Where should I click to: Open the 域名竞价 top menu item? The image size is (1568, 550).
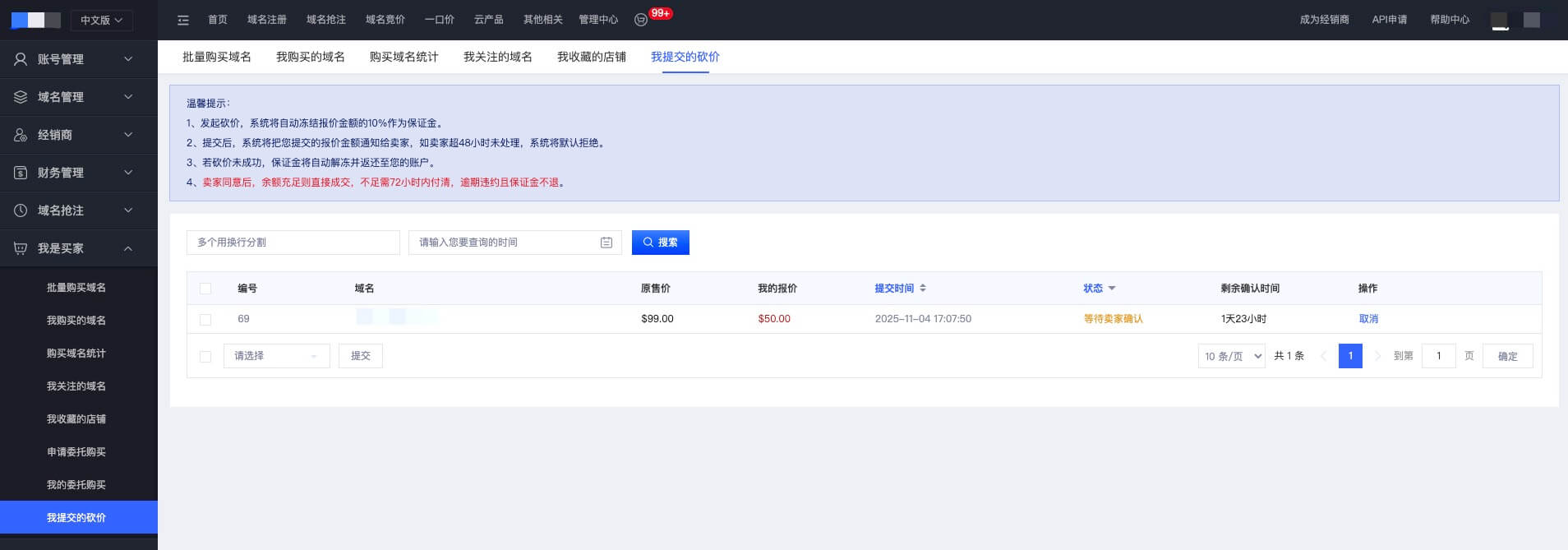click(385, 20)
